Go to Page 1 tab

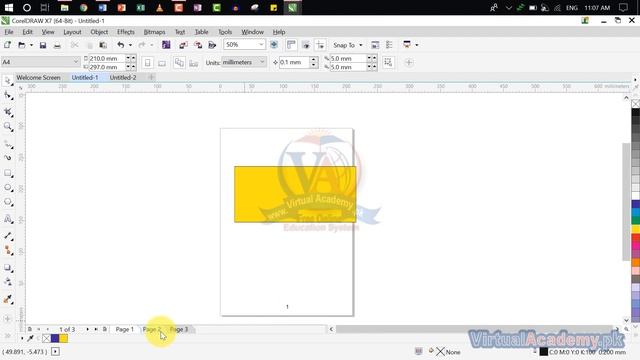(x=124, y=329)
